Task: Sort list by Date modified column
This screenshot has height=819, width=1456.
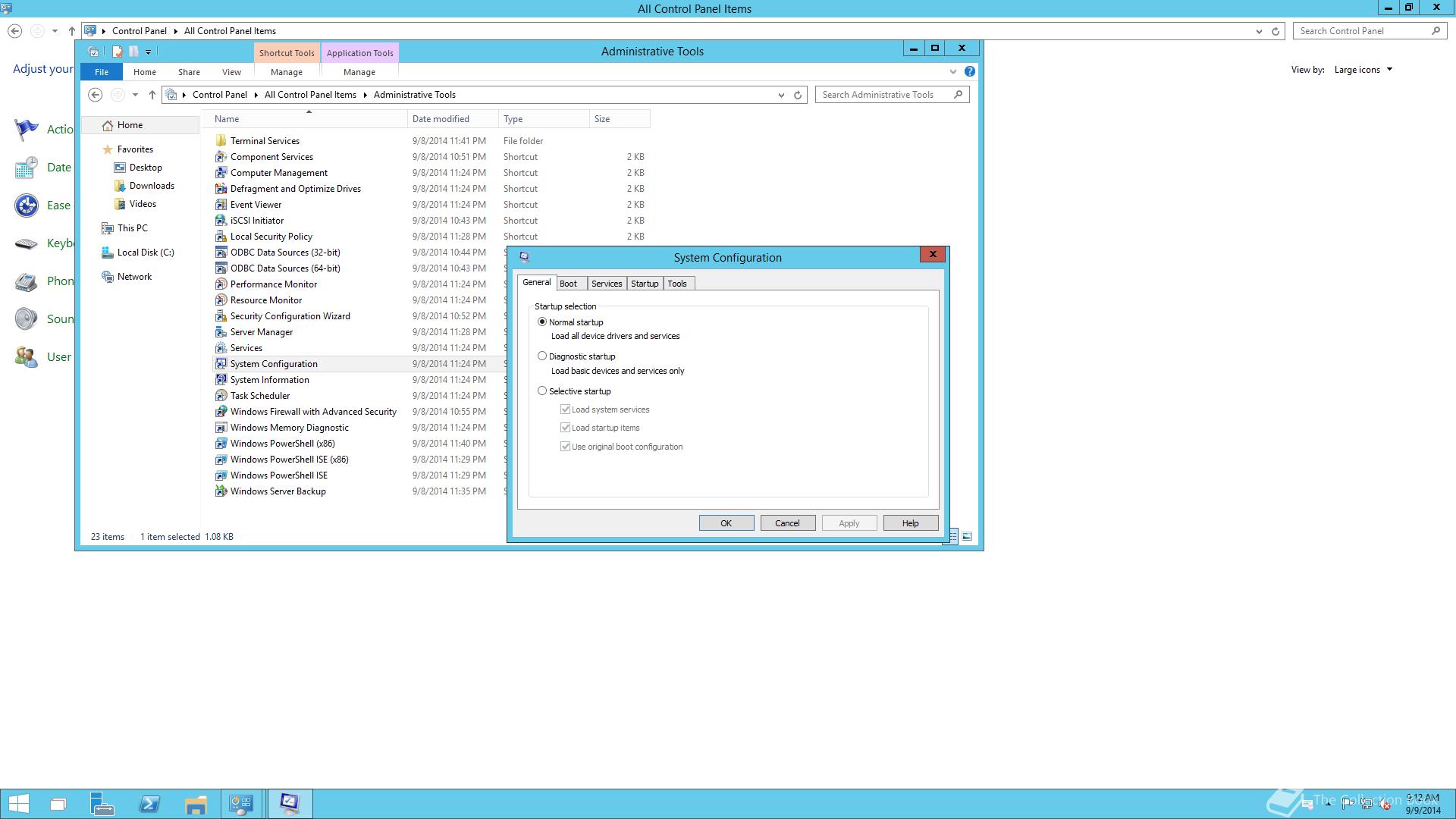Action: [453, 119]
